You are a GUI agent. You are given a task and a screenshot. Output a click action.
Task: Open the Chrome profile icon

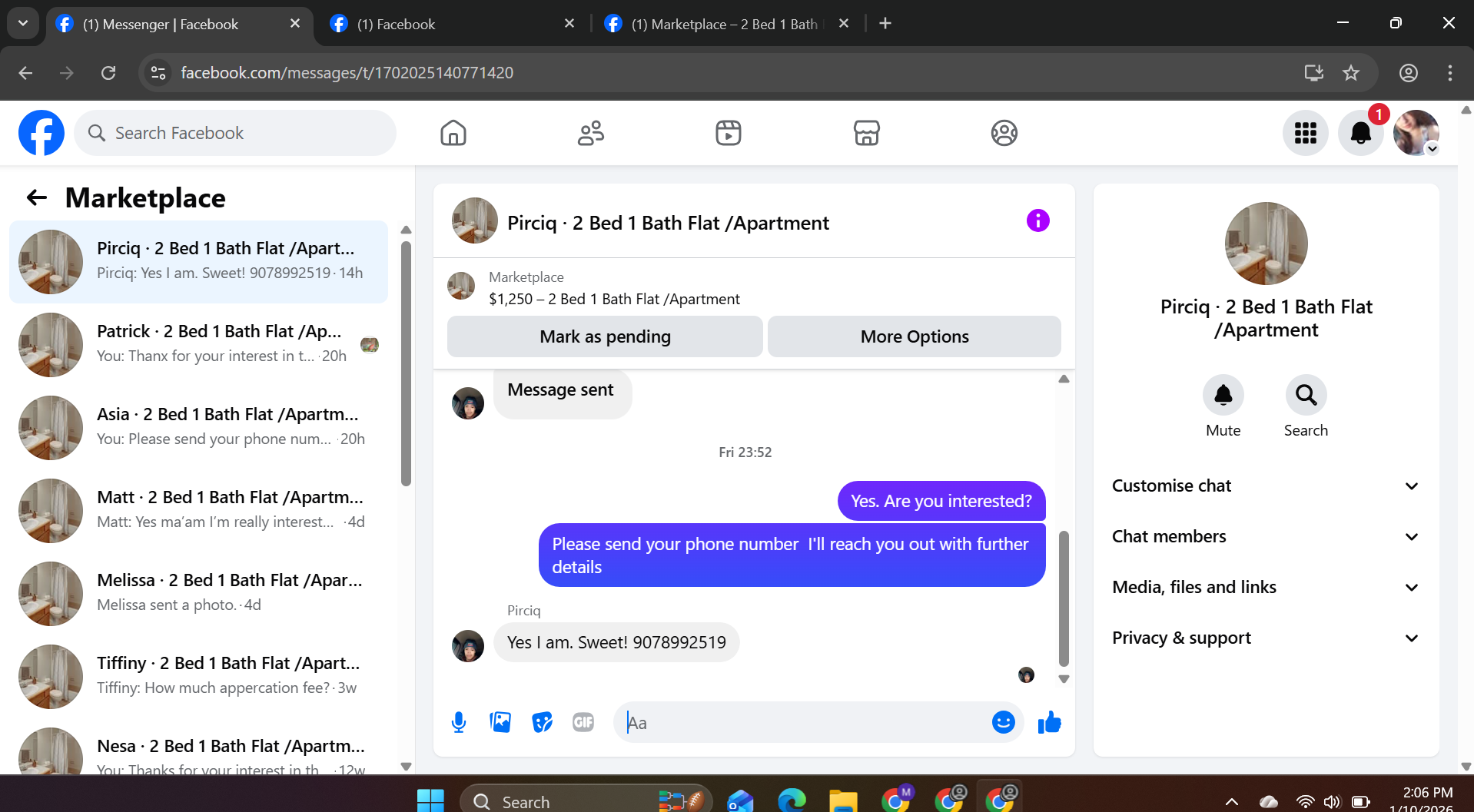tap(1408, 73)
